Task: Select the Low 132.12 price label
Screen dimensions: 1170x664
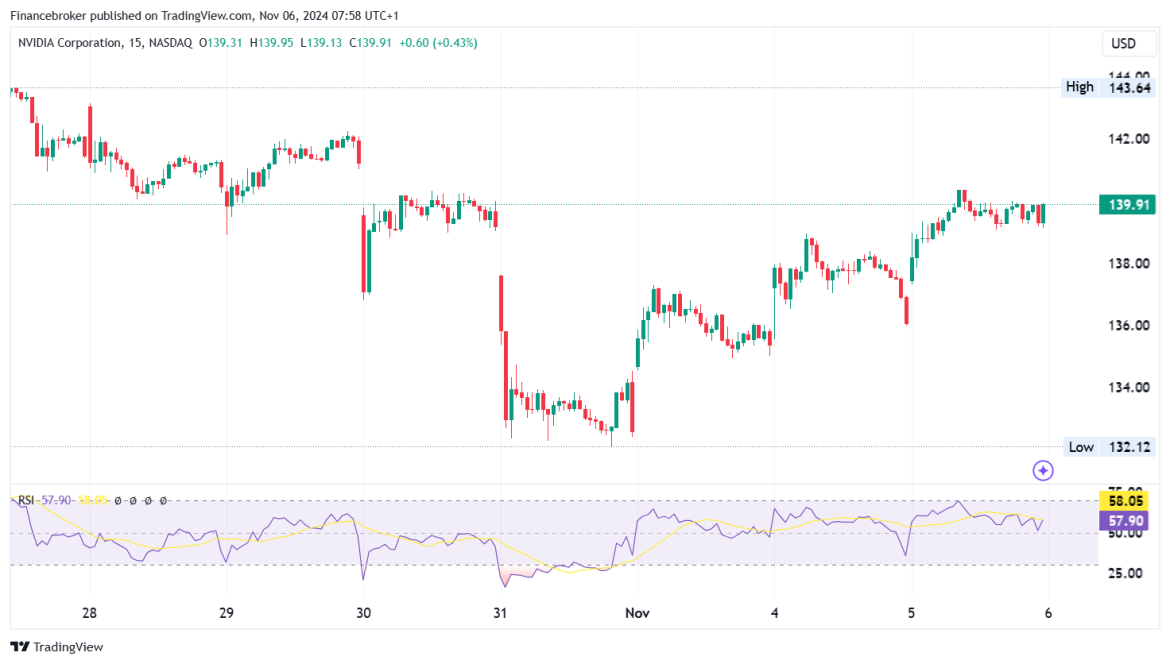Action: click(x=1109, y=447)
